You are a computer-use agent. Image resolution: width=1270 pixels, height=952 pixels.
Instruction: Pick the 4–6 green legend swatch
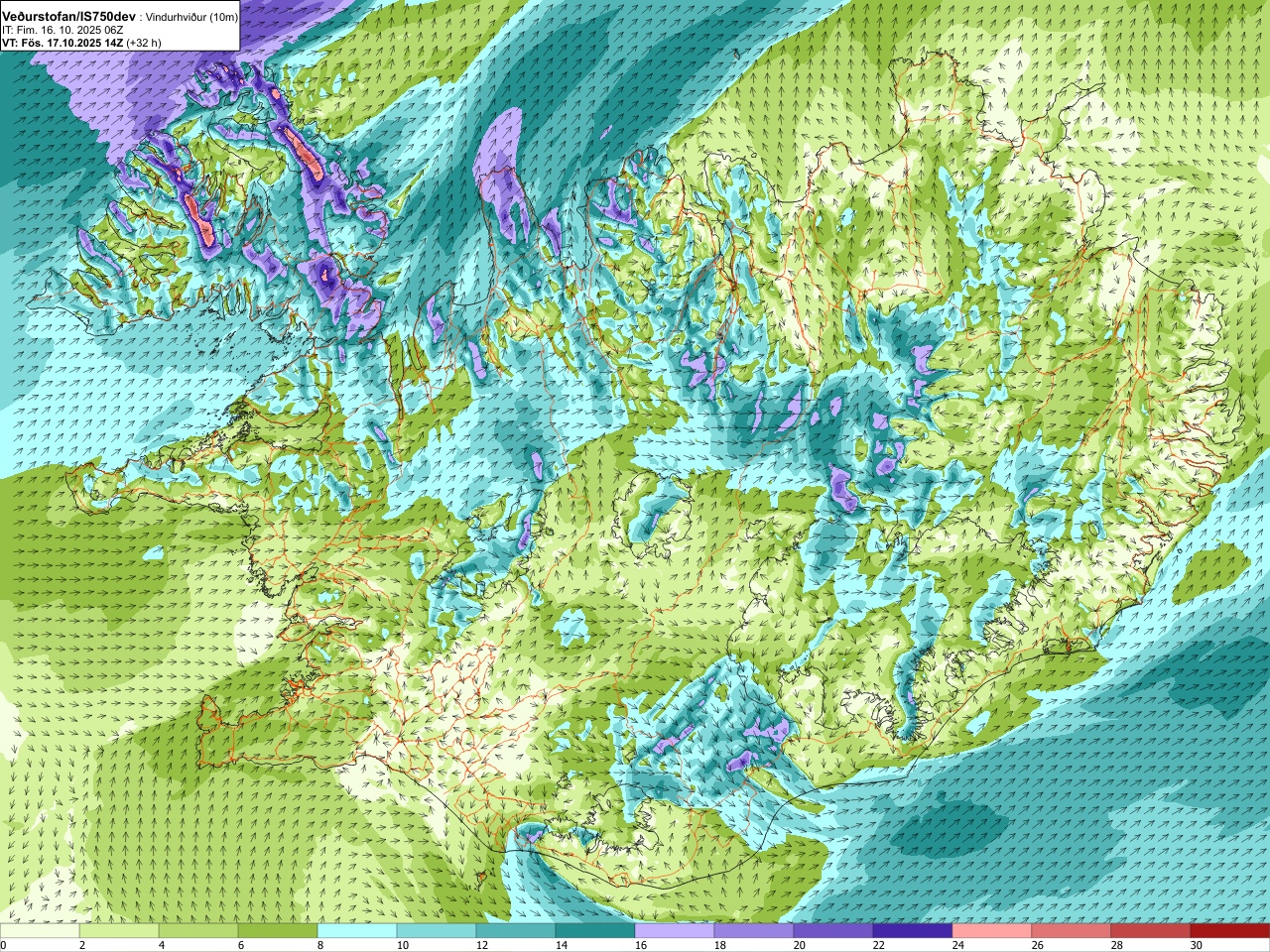point(198,931)
